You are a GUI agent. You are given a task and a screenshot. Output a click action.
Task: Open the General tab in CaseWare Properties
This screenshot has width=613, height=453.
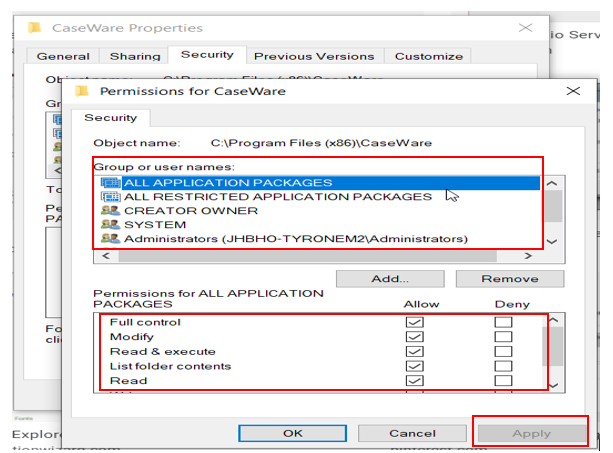click(63, 56)
